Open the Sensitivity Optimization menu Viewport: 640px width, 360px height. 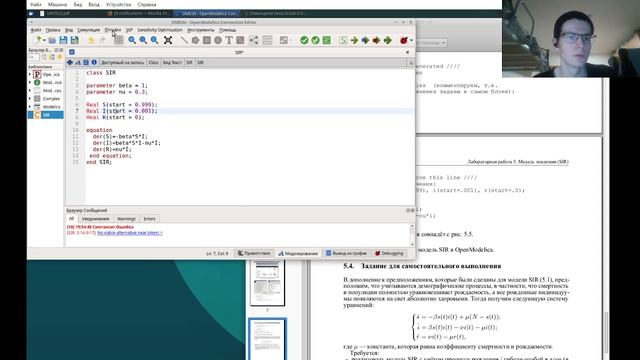coord(160,30)
